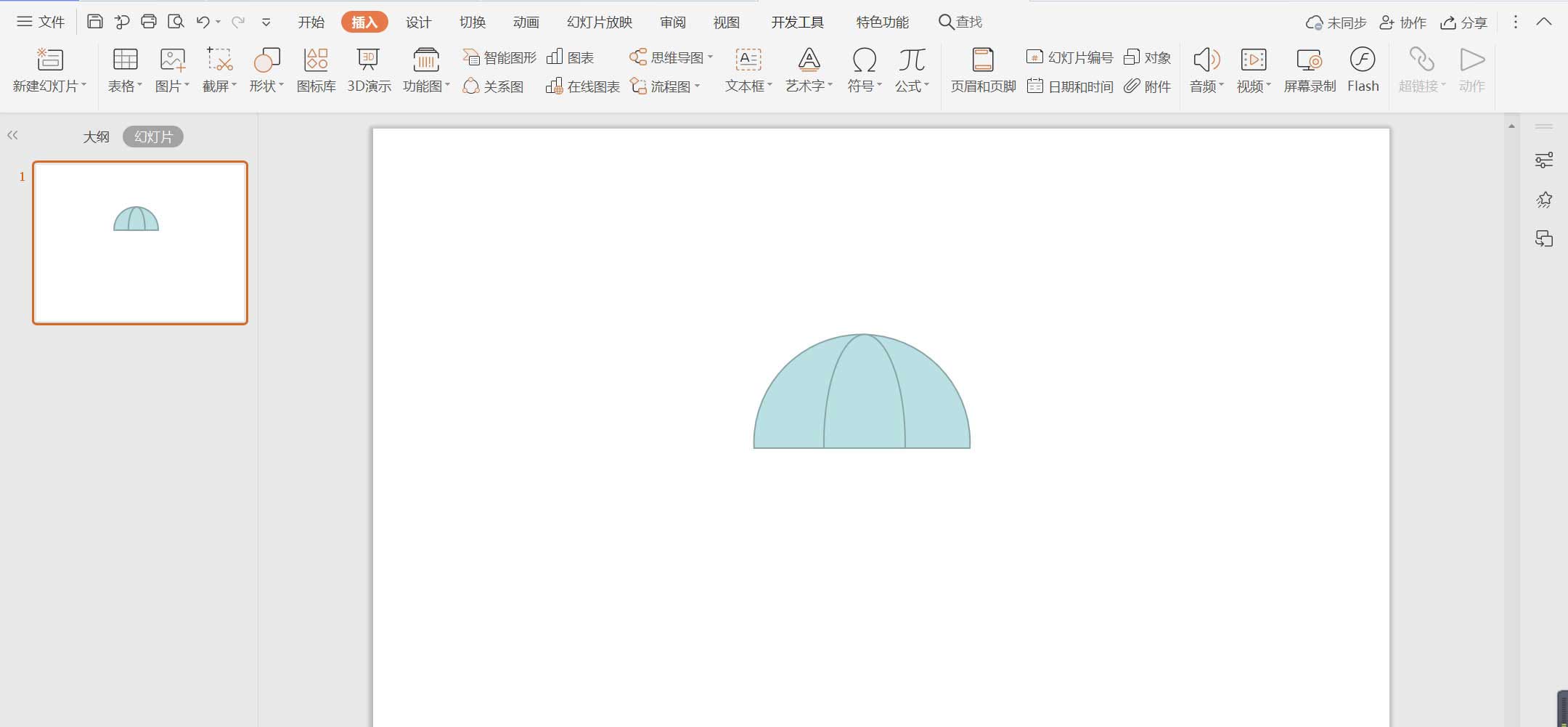Insert a chart with 图表
1568x727 pixels.
[x=571, y=56]
